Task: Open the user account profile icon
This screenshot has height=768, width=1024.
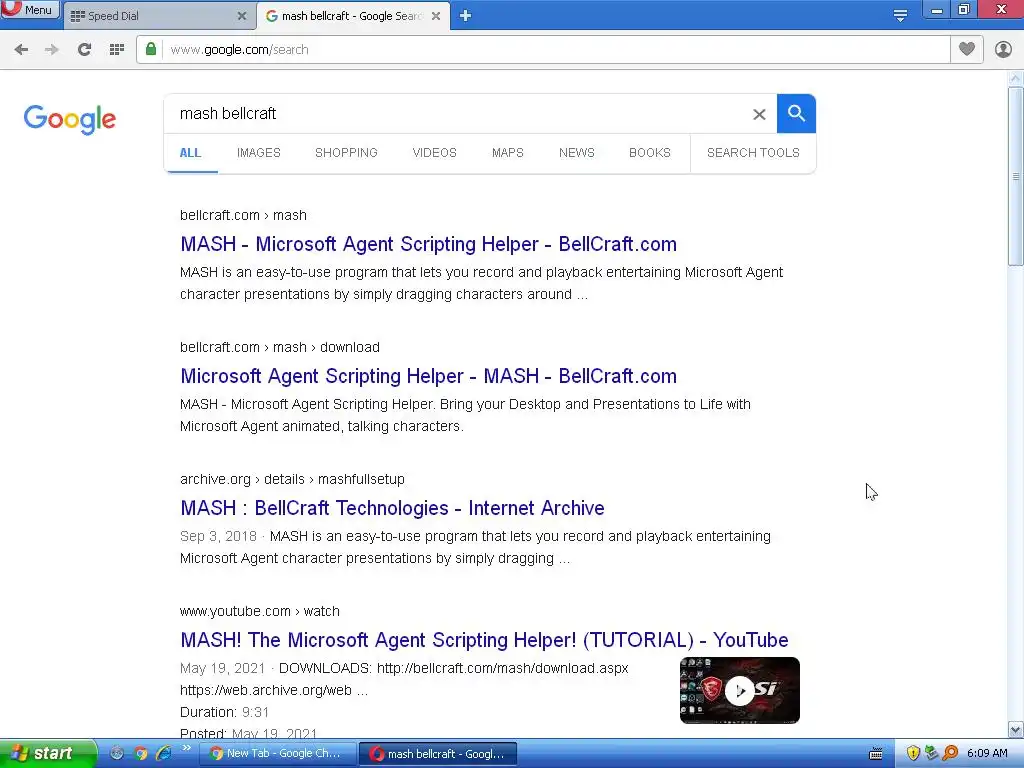Action: [x=1003, y=49]
